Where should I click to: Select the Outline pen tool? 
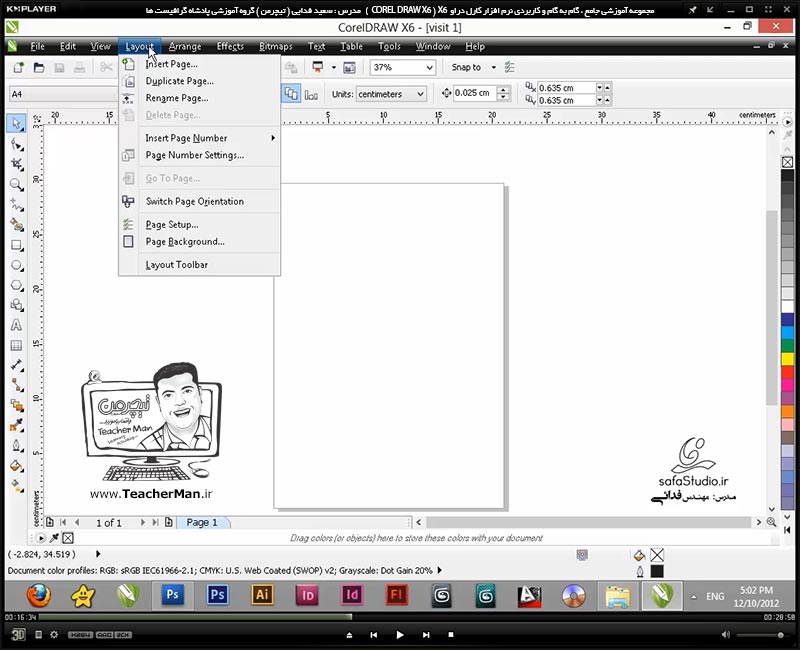coord(16,445)
